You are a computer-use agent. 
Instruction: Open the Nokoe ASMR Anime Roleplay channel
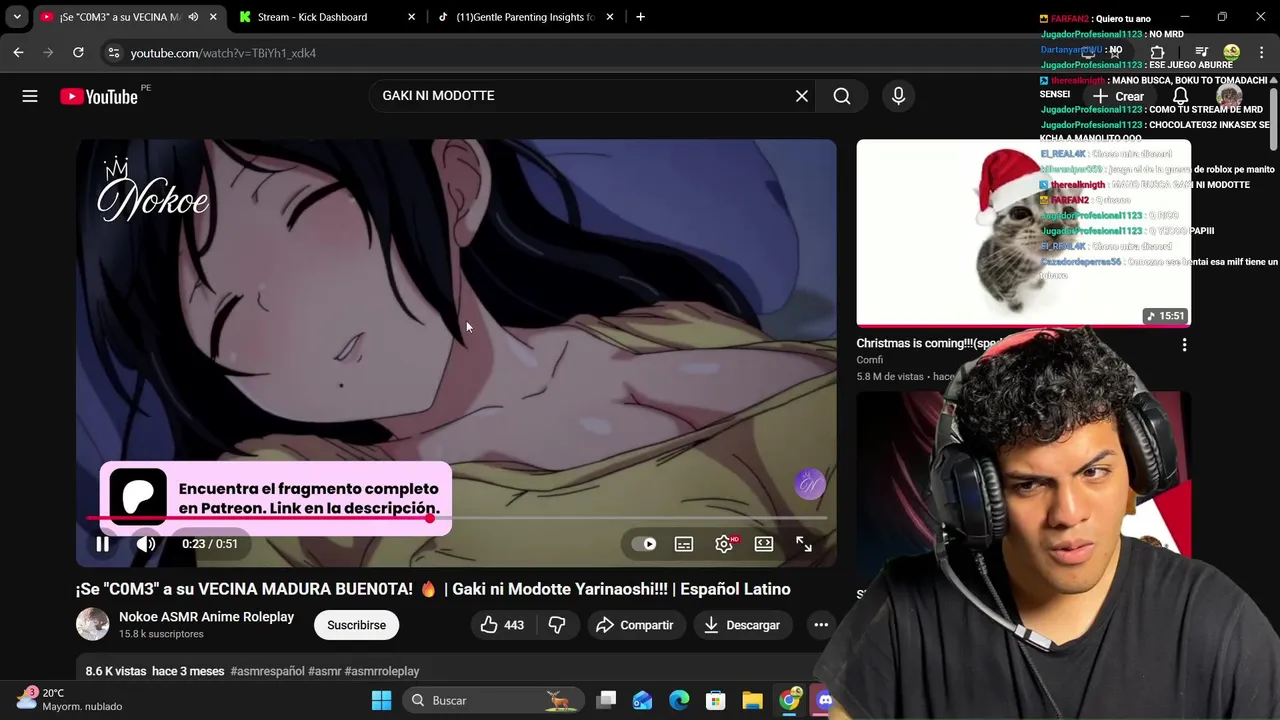click(x=206, y=617)
